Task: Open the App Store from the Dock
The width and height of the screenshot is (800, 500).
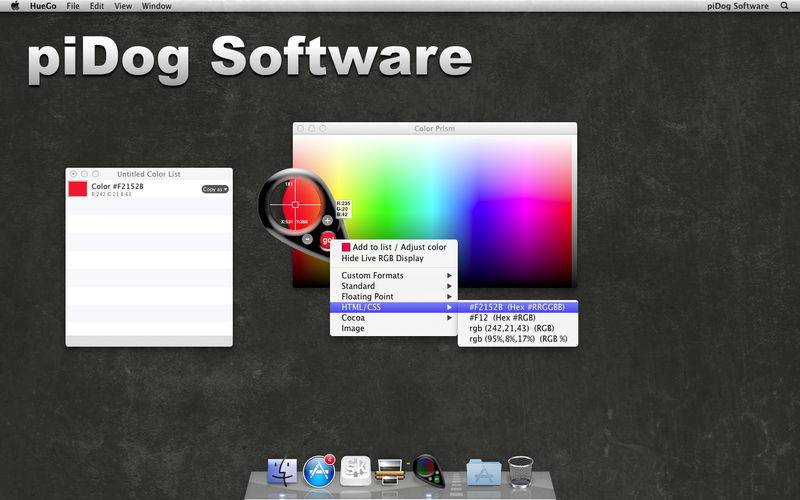Action: pos(319,471)
